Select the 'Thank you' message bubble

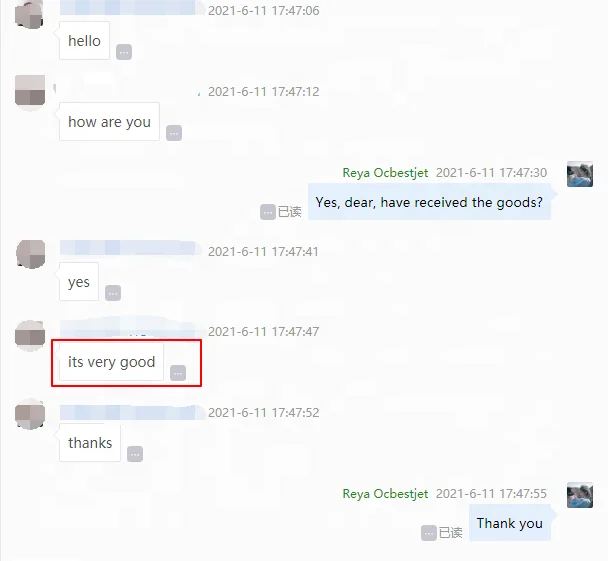pos(510,523)
